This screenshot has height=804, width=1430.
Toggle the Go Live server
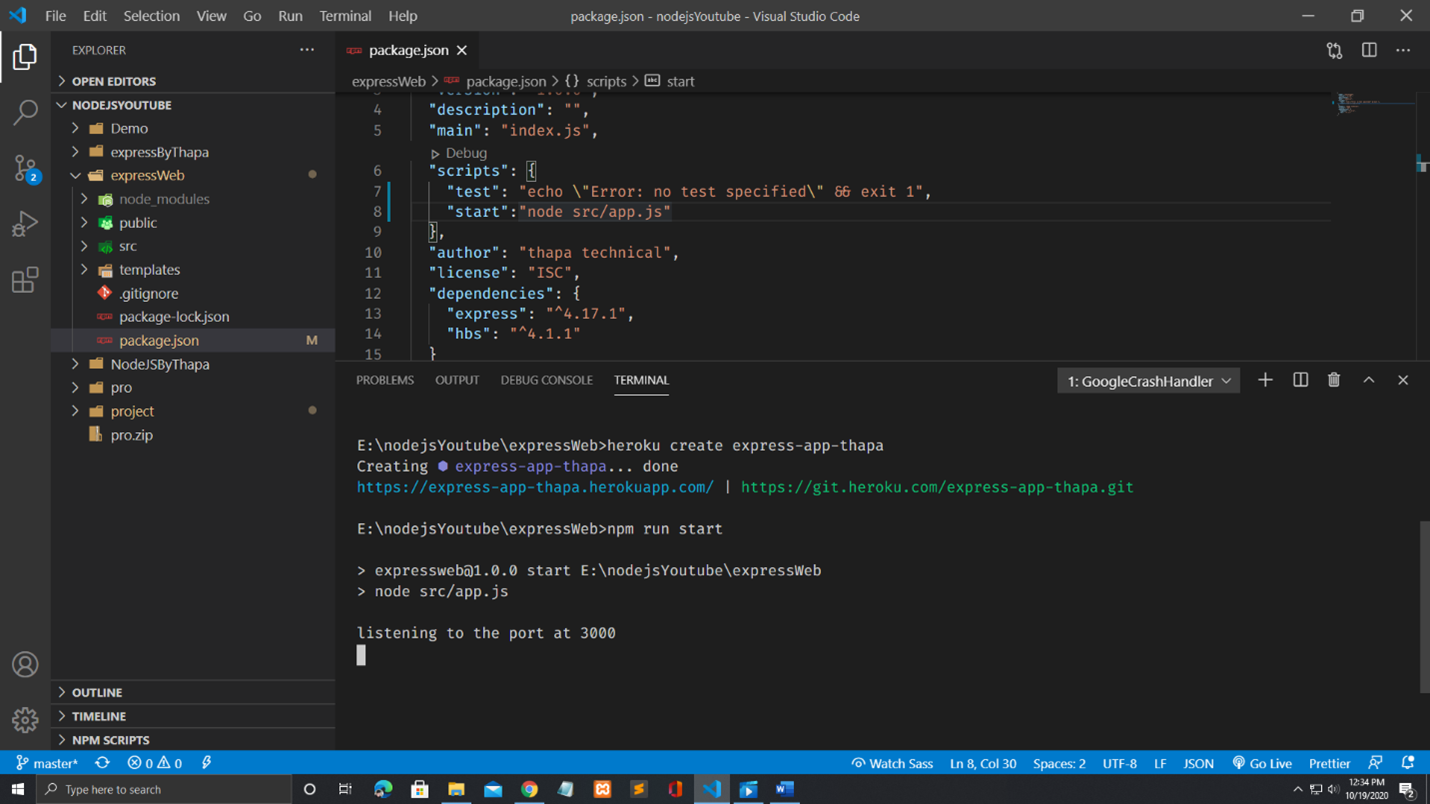click(1261, 762)
